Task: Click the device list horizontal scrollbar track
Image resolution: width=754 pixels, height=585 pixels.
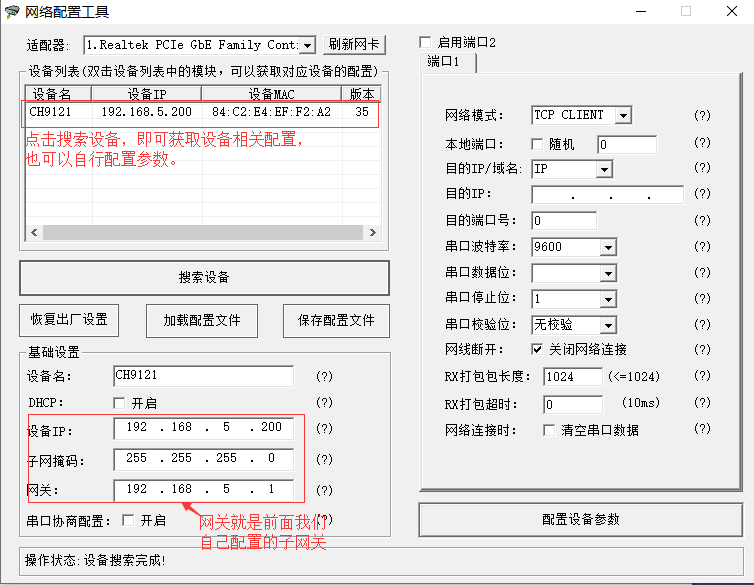Action: 202,233
